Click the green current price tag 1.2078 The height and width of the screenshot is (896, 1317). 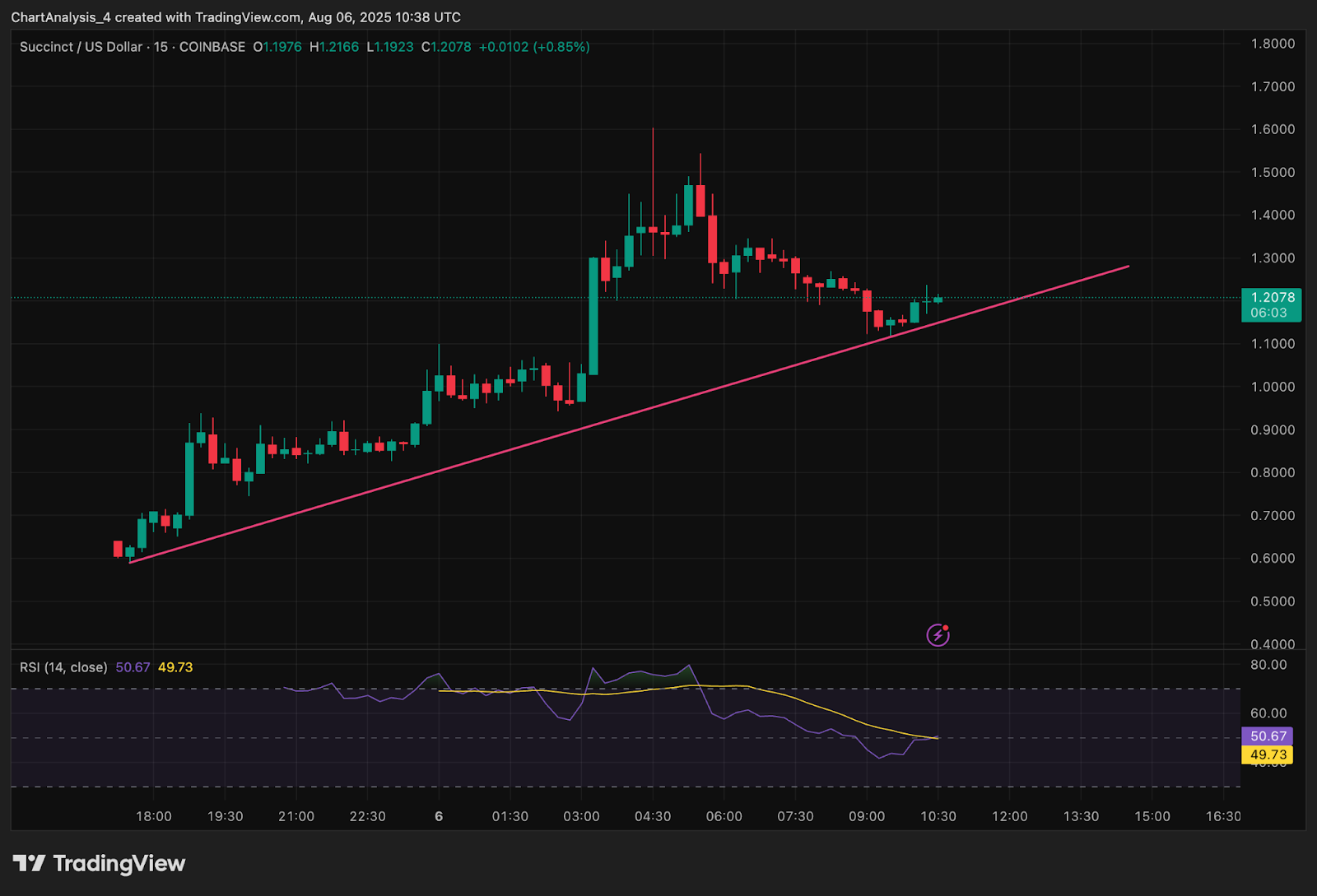[1272, 304]
